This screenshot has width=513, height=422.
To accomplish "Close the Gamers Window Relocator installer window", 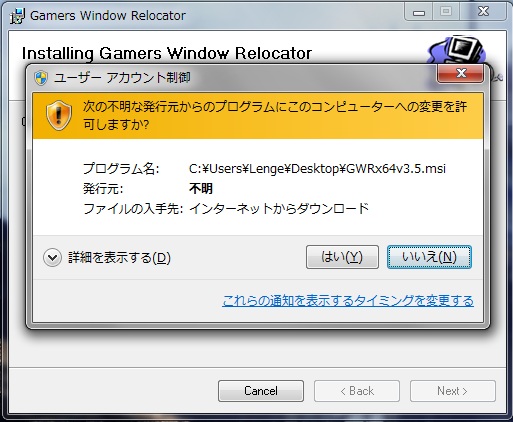I will pyautogui.click(x=483, y=12).
